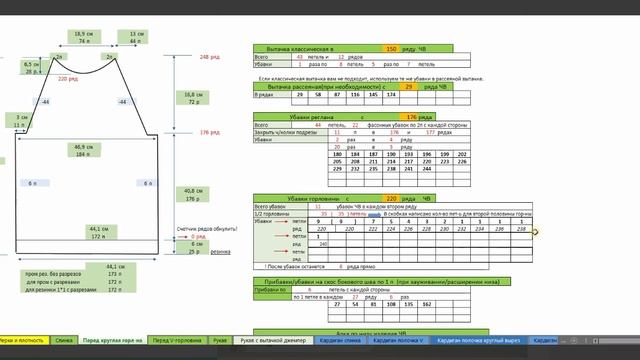This screenshot has height=360, width=640.
Task: Select raglan row cell 205
Action: [337, 162]
